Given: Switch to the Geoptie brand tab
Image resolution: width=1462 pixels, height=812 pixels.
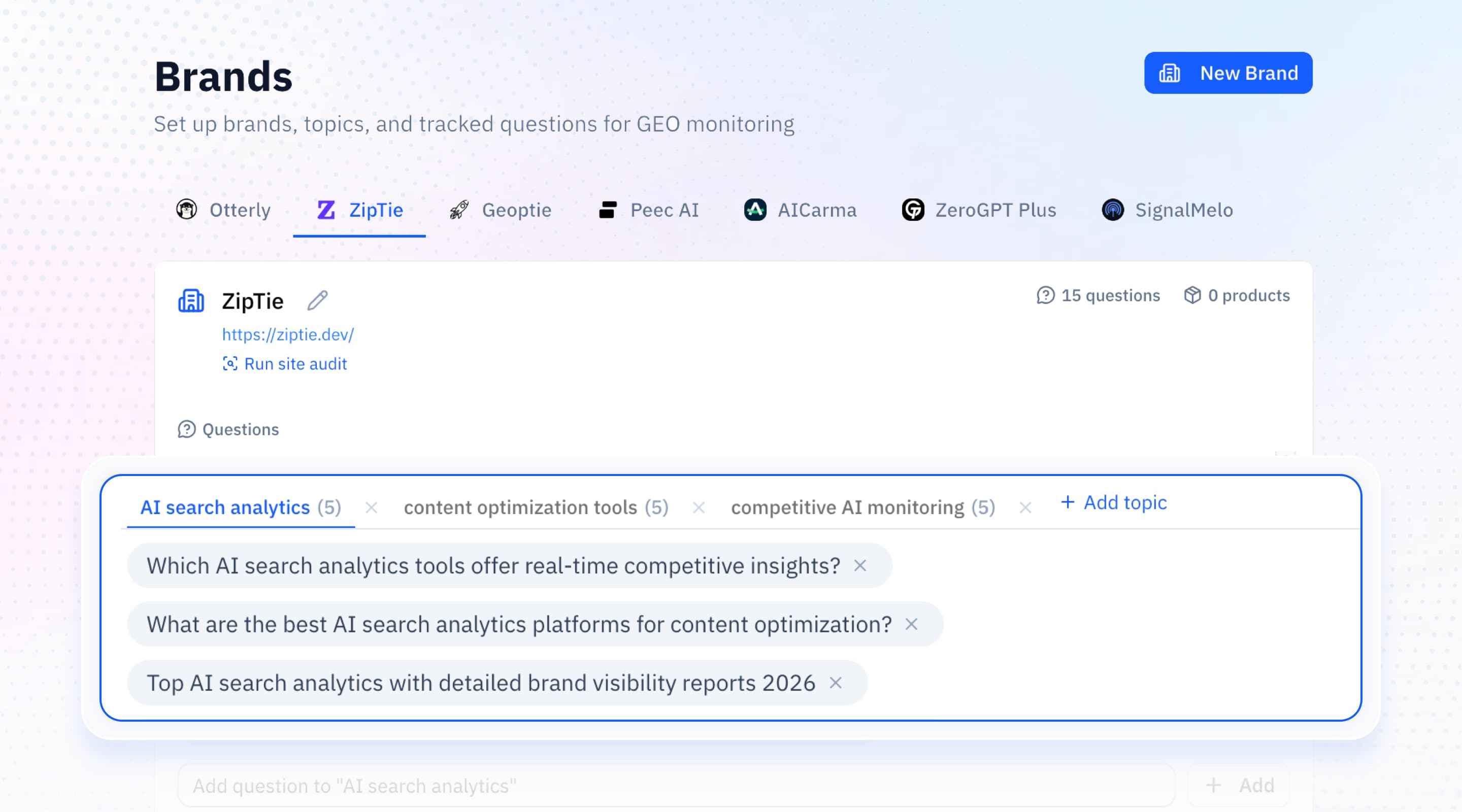Looking at the screenshot, I should pos(500,210).
